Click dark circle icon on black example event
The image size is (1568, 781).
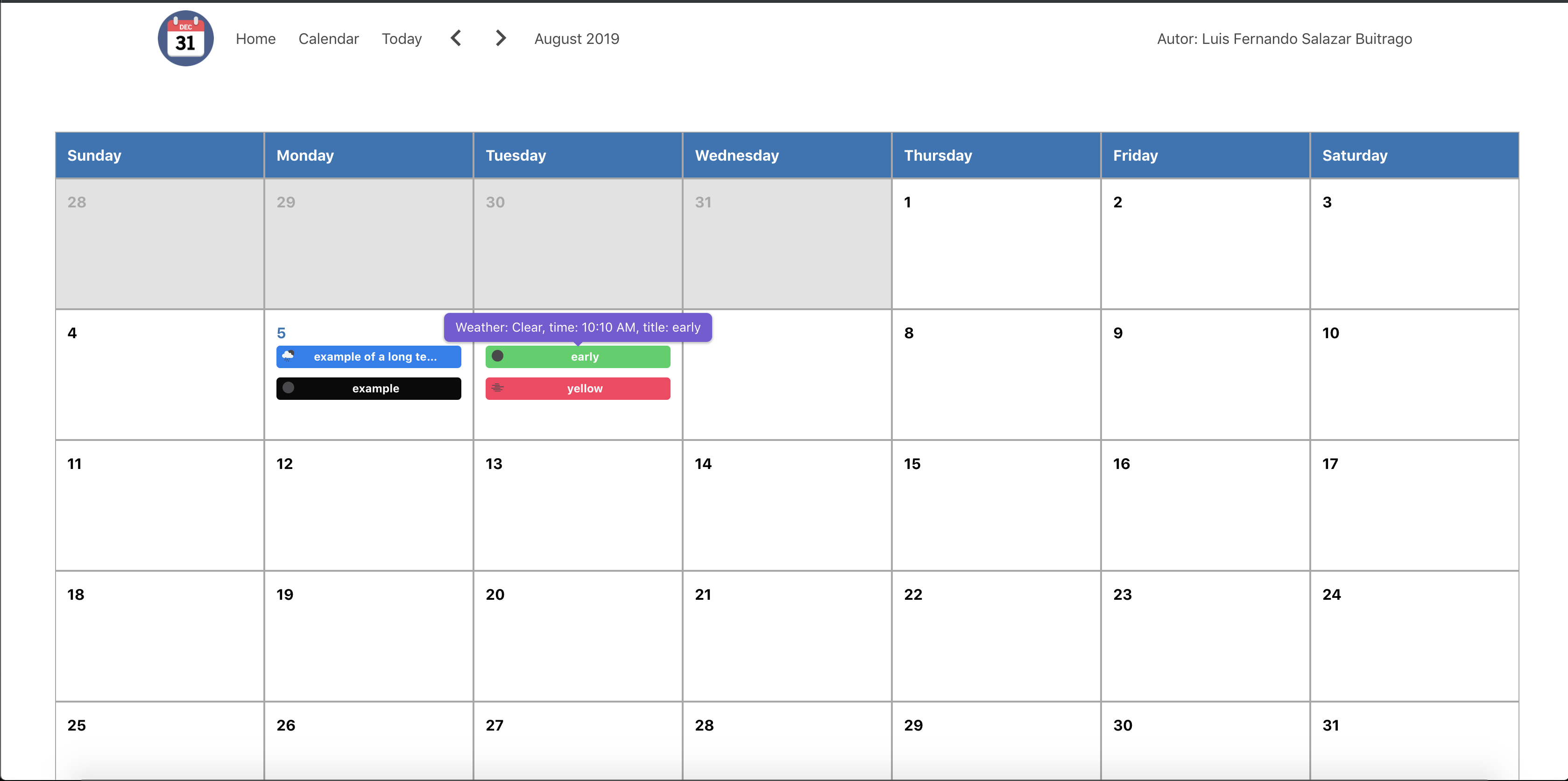(289, 388)
